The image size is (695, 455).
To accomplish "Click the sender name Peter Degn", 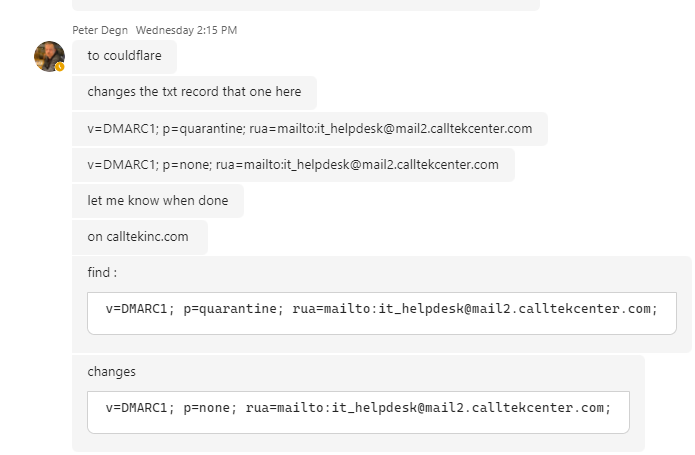I will coord(100,30).
